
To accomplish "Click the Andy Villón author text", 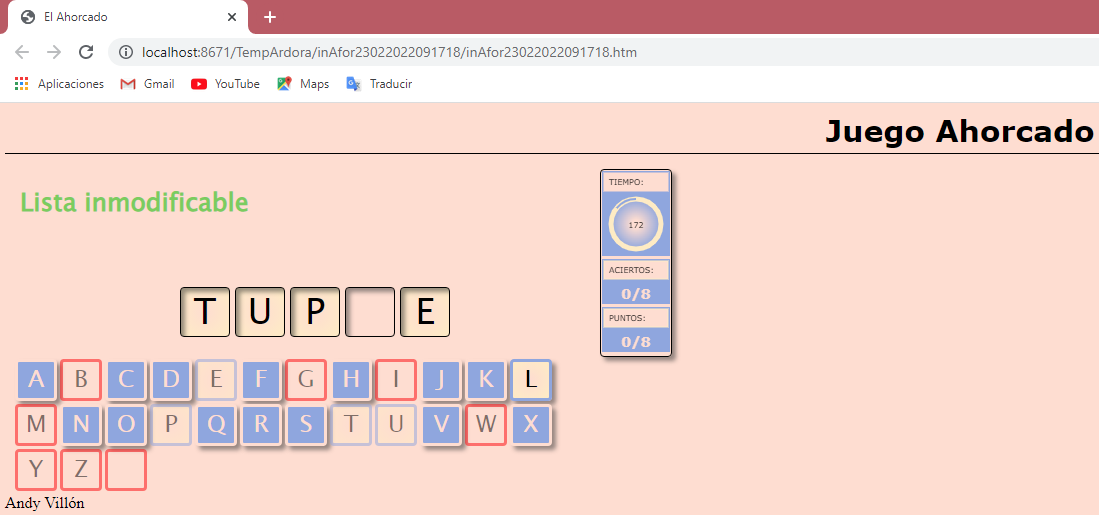I will (45, 503).
